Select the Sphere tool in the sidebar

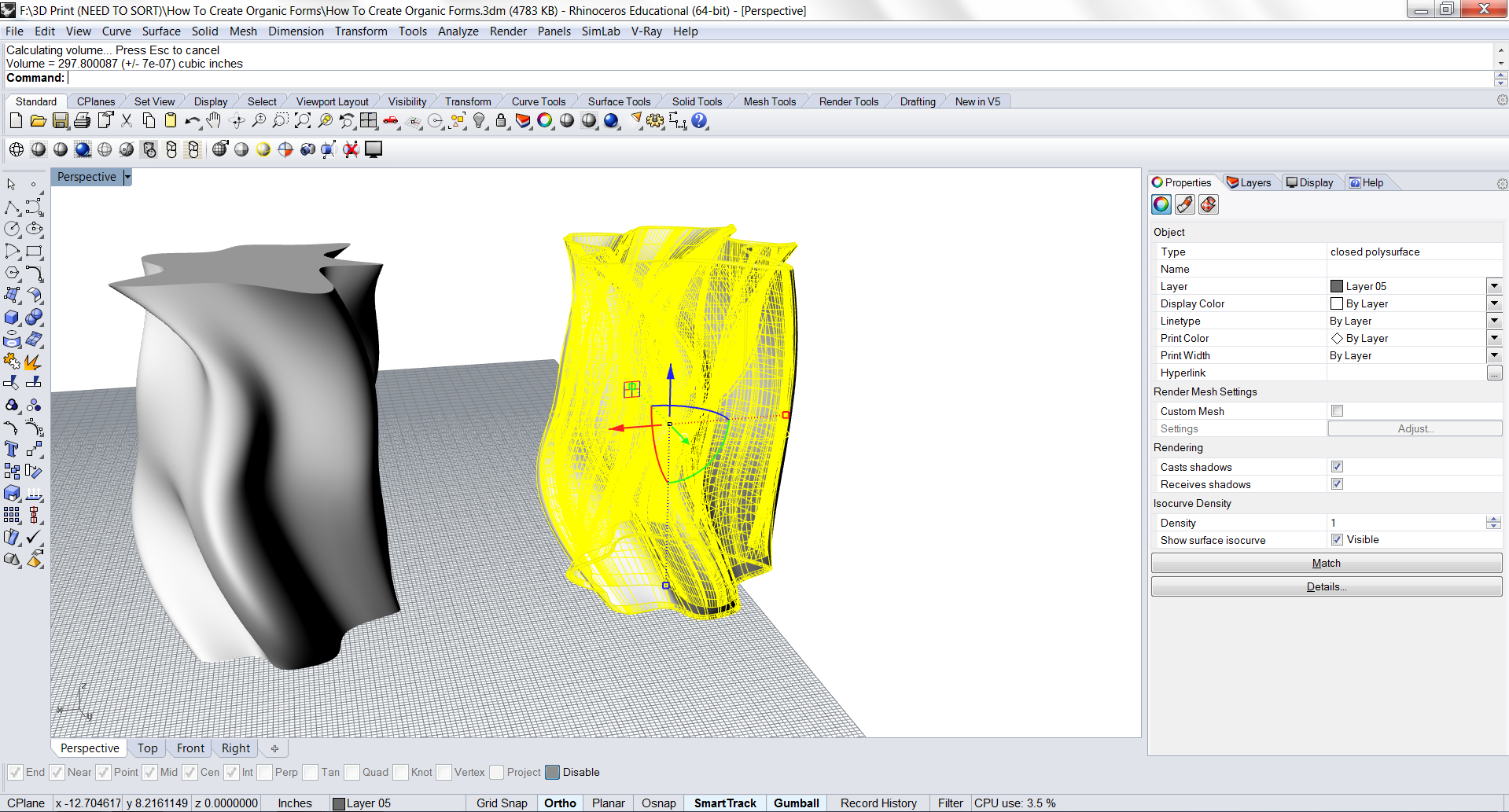[35, 318]
